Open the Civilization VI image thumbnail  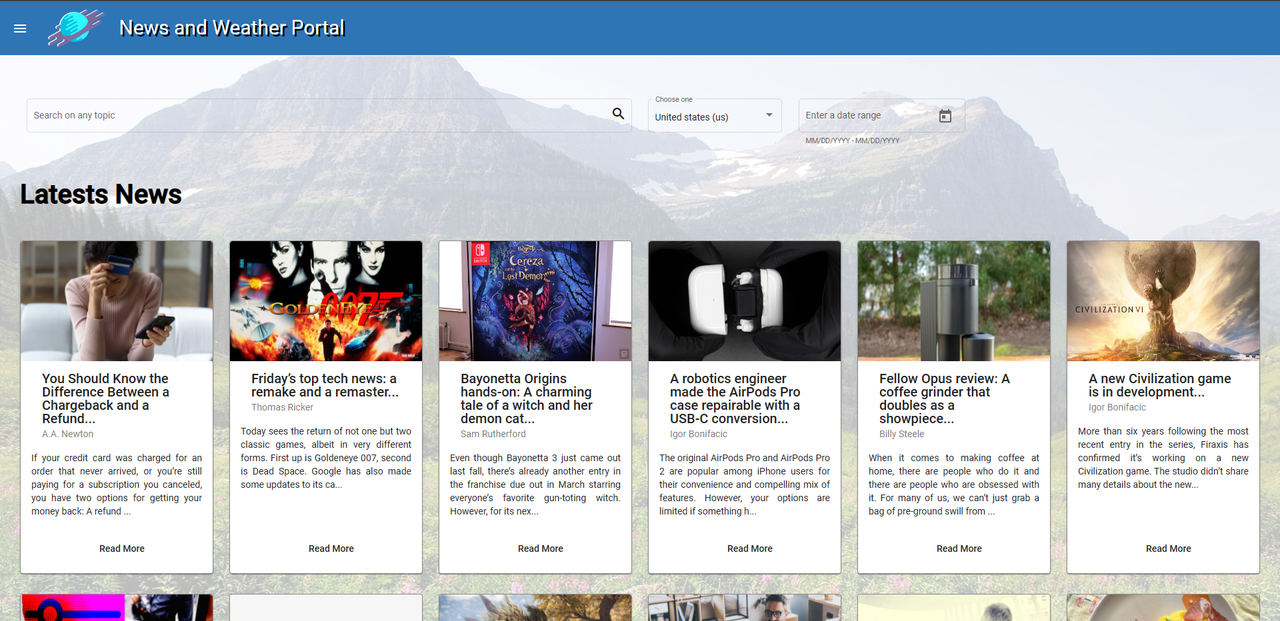click(1163, 301)
